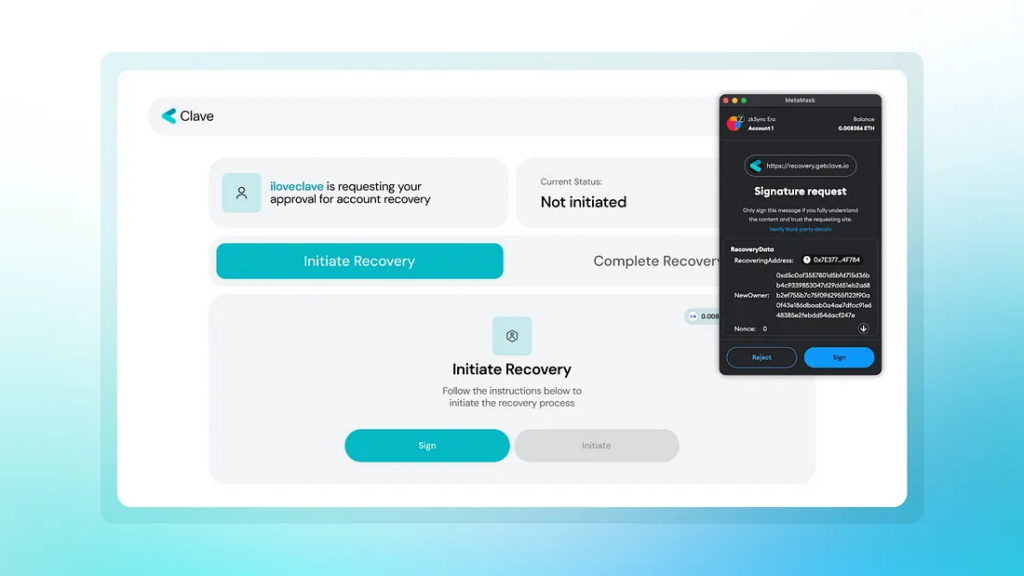Click the shield icon above Initiate Recovery heading
The width and height of the screenshot is (1024, 576).
tap(512, 336)
